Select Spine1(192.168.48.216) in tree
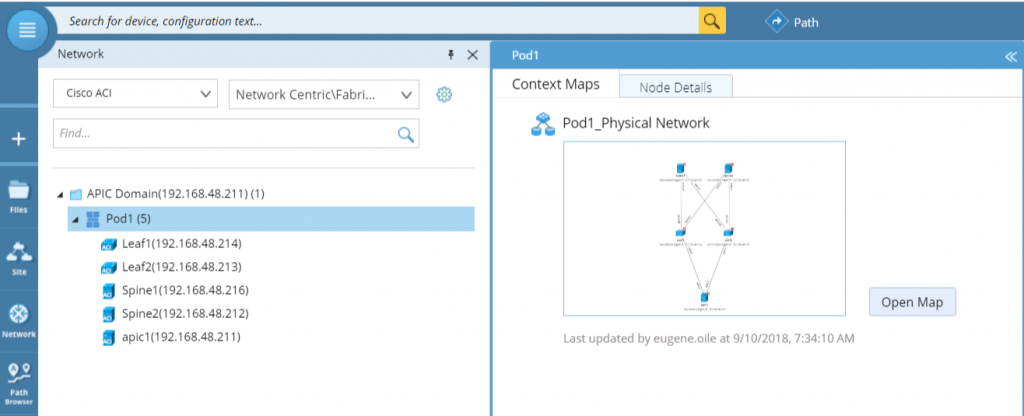Viewport: 1024px width, 416px height. coord(185,291)
